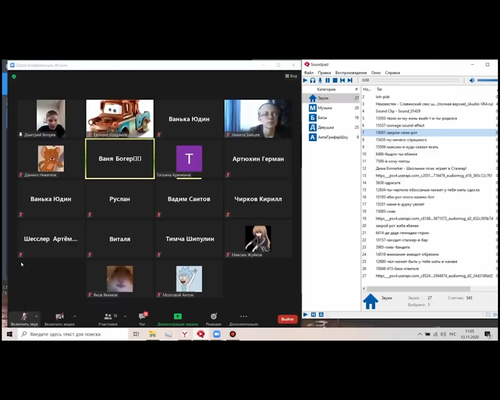500x400 pixels.
Task: Open File Explorer from the taskbar
Action: (x=152, y=334)
